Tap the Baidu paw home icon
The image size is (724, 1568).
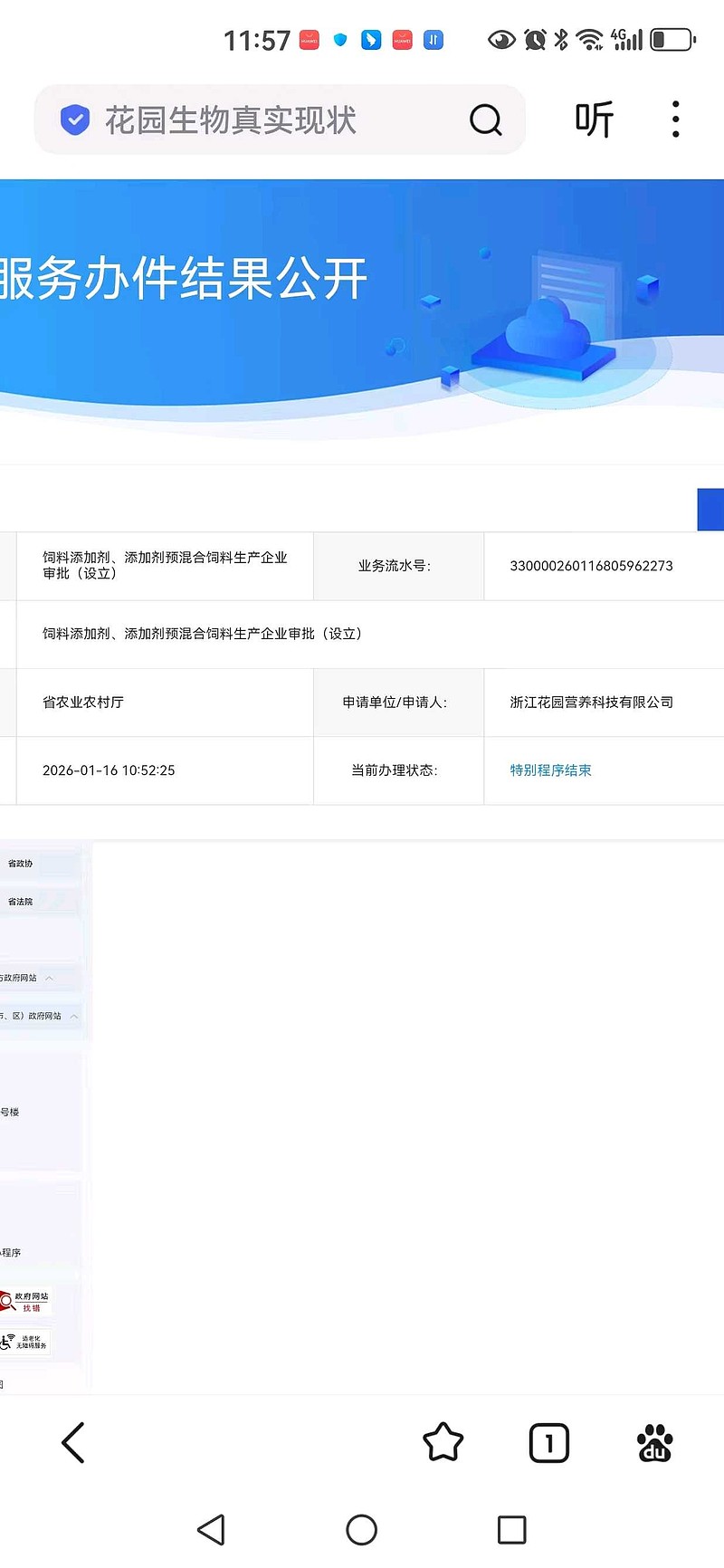[x=655, y=1443]
